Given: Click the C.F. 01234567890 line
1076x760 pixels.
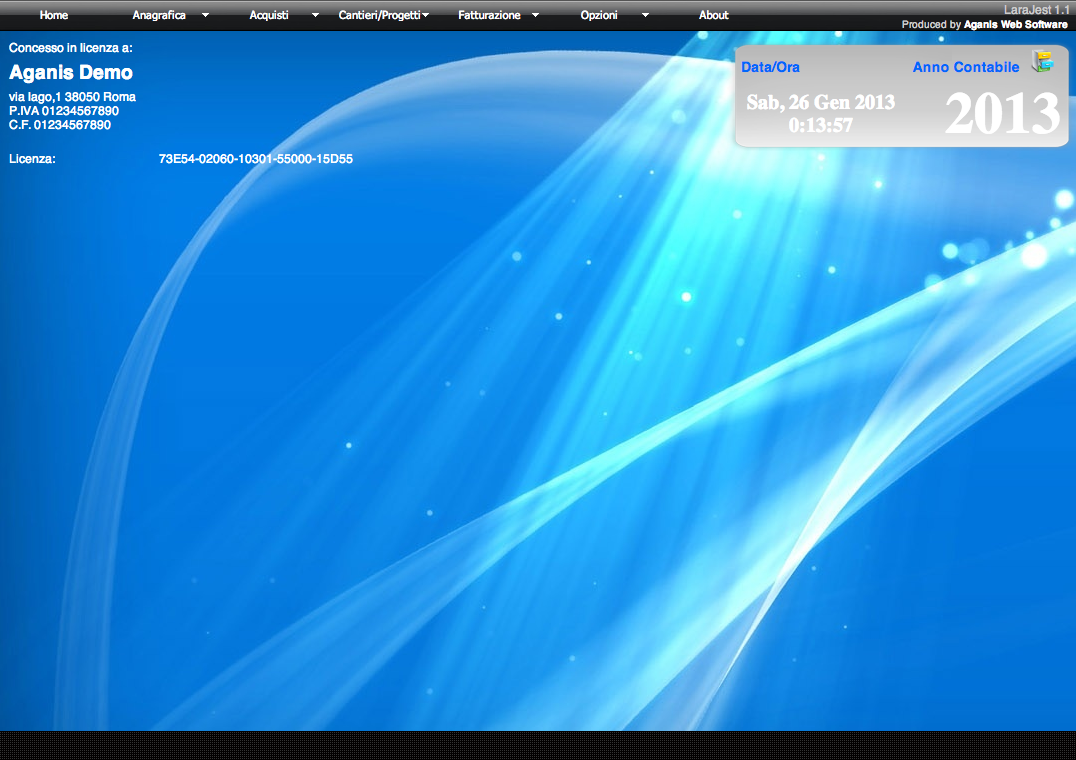Looking at the screenshot, I should pyautogui.click(x=60, y=125).
